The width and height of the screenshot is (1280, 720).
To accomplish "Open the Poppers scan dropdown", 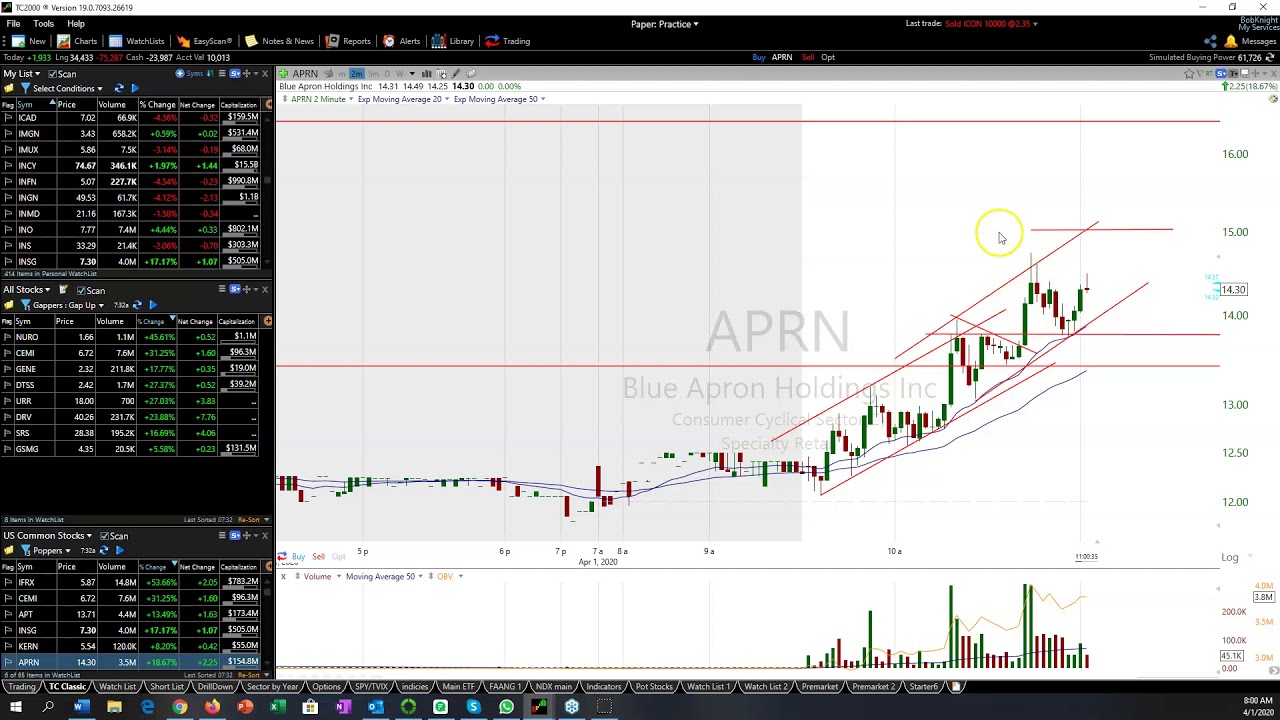I will coord(51,550).
